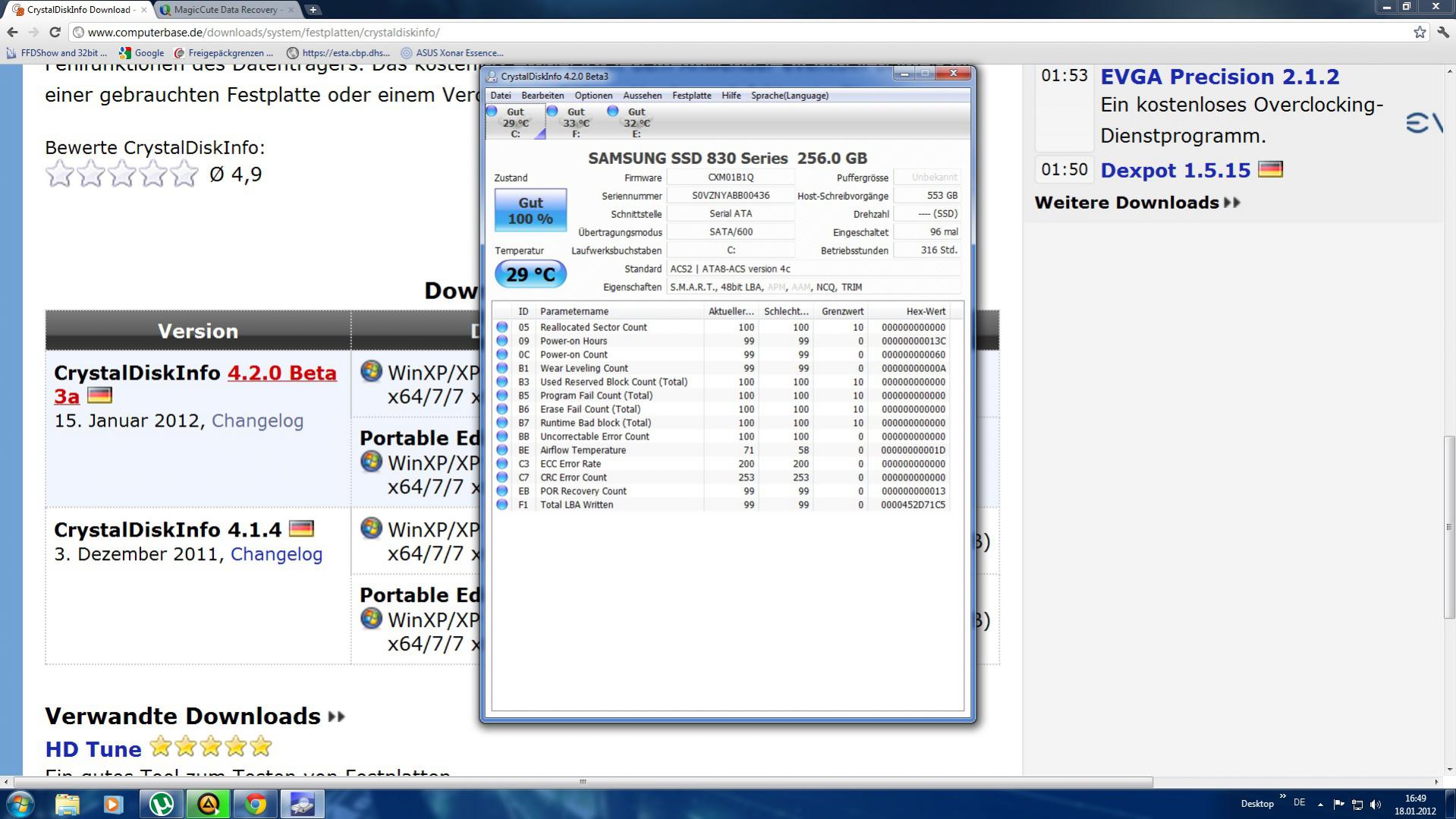Image resolution: width=1456 pixels, height=819 pixels.
Task: Click the 29 °C temperature indicator
Action: [530, 274]
